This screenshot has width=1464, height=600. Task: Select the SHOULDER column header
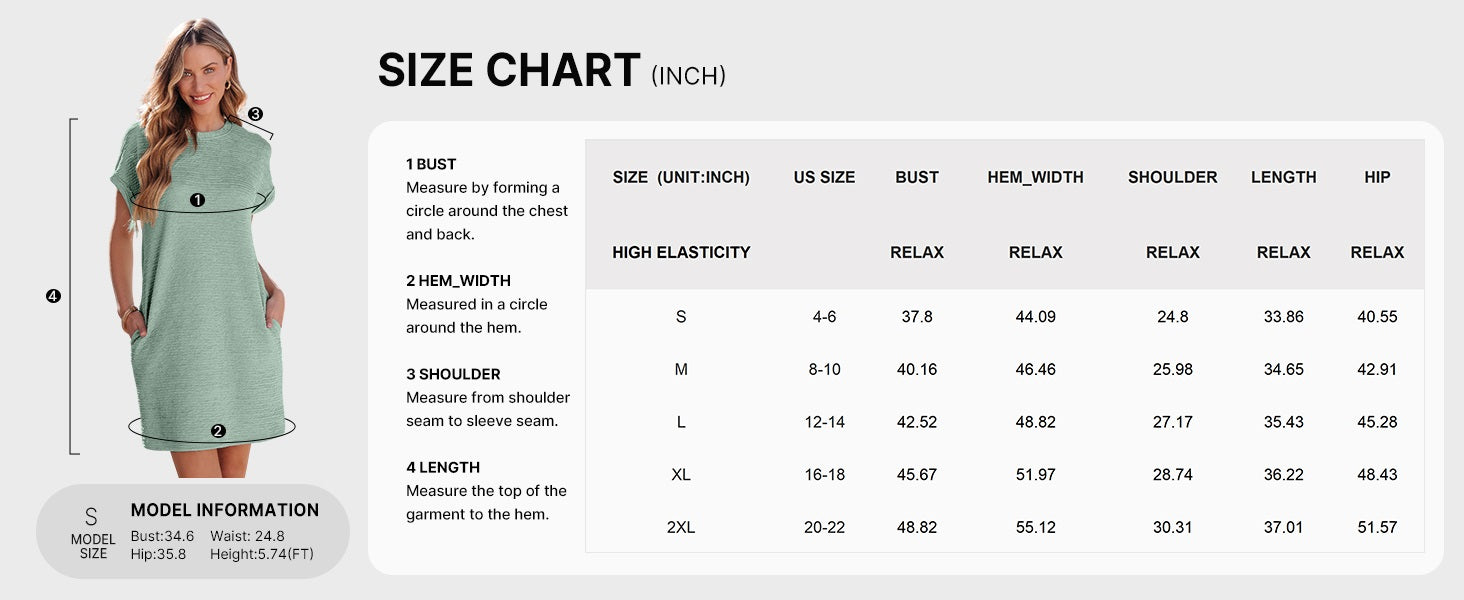tap(1172, 177)
